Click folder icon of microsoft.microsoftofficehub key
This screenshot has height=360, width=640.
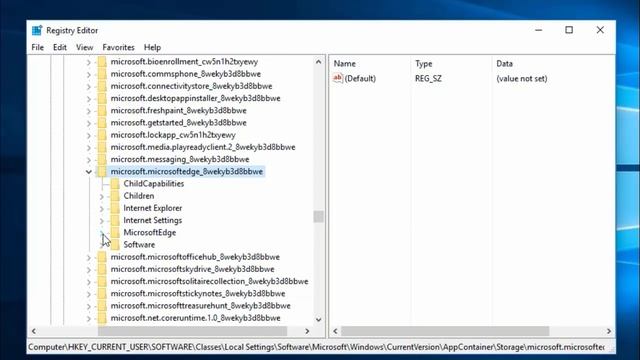102,257
